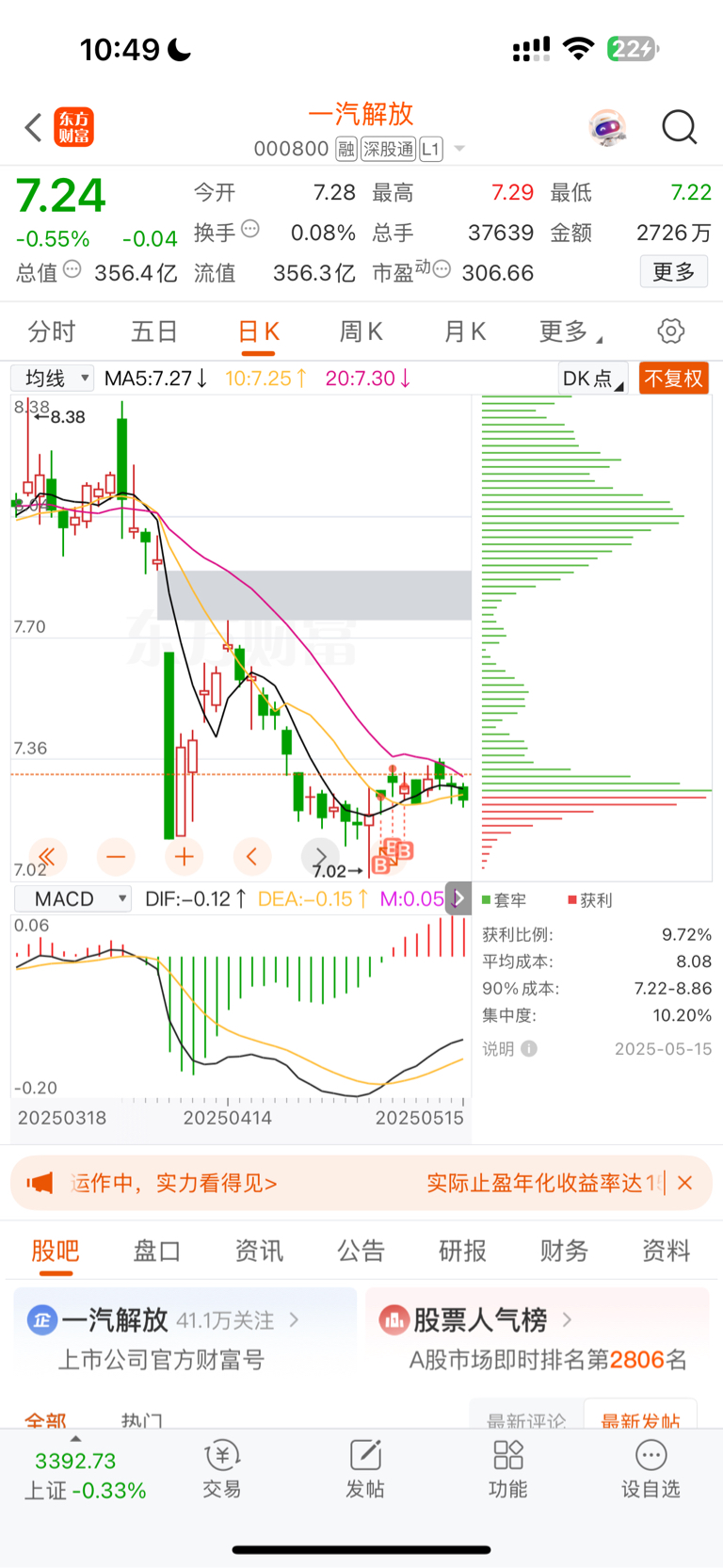
Task: Open the 公告 tab
Action: (x=361, y=1251)
